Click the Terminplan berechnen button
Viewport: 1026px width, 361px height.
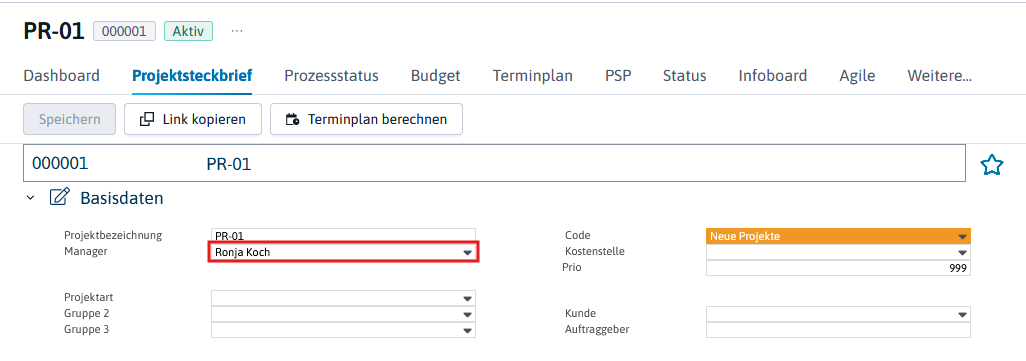(366, 119)
